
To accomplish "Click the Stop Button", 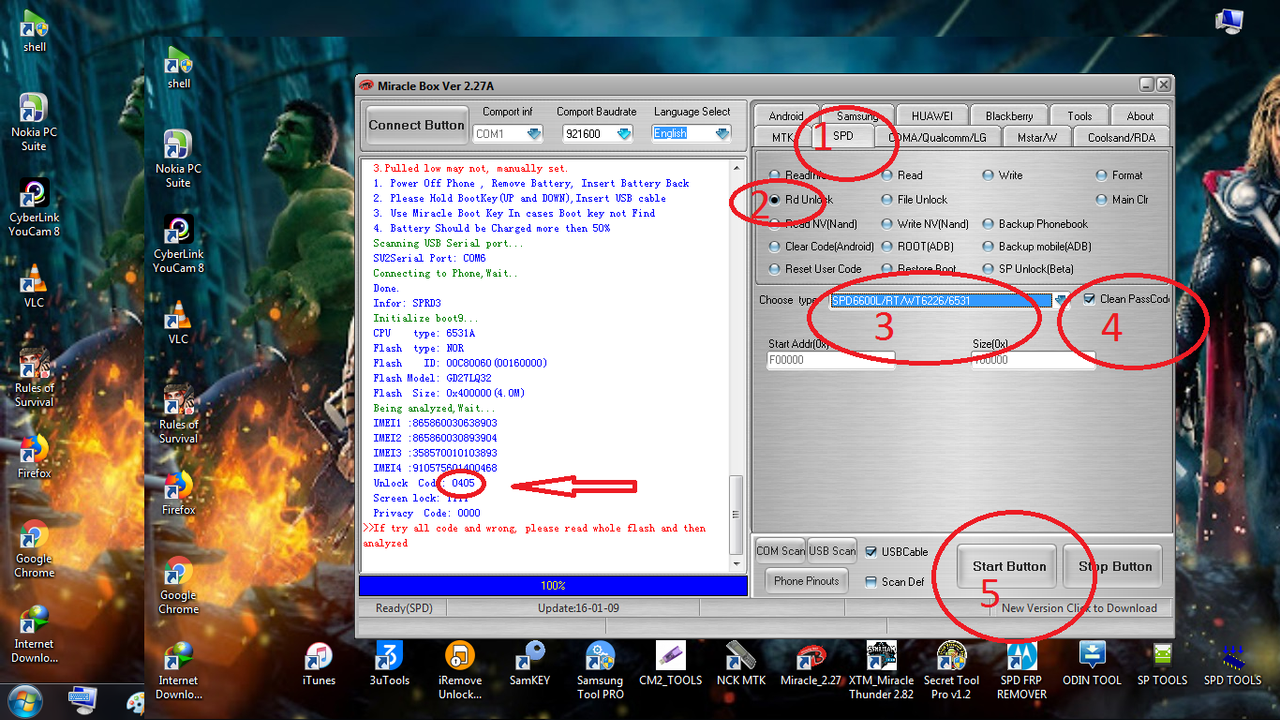I will click(x=1114, y=566).
